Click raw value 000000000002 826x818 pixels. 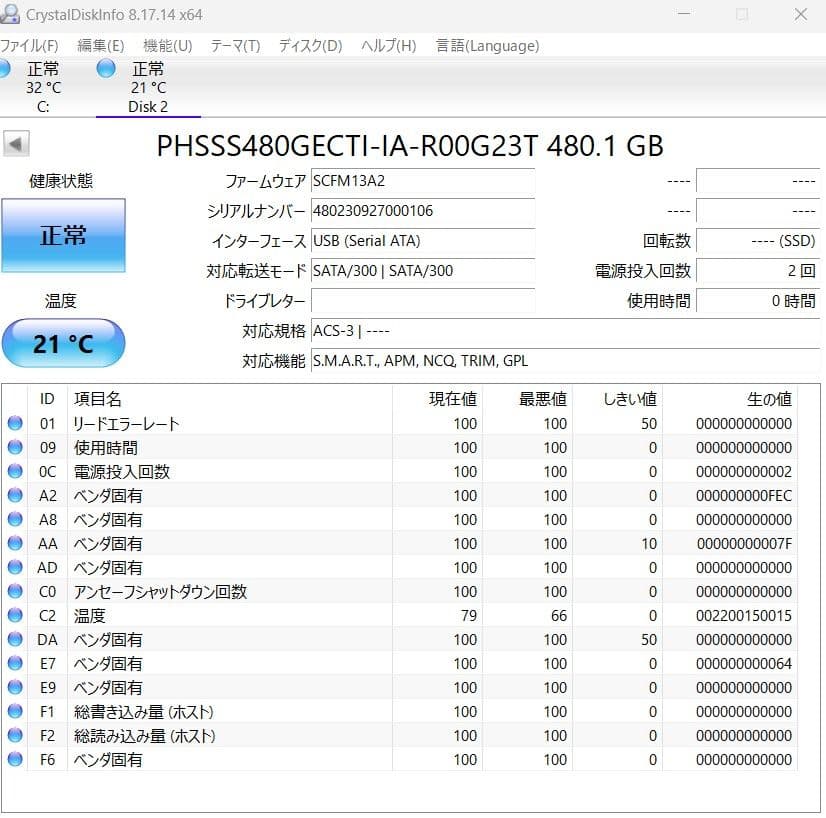[x=744, y=472]
